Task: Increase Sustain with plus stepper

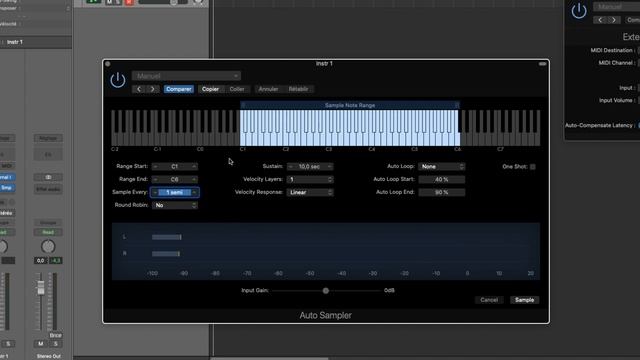Action: 329,167
